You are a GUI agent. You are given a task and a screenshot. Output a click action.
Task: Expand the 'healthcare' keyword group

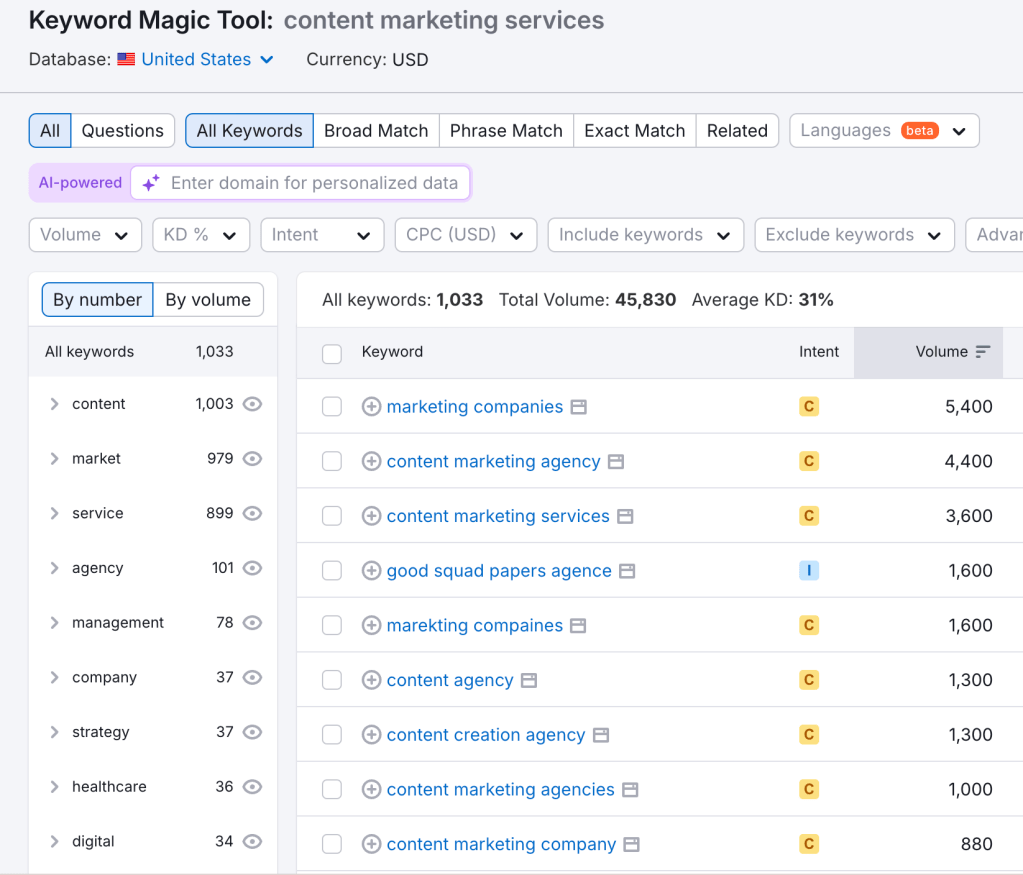[54, 787]
